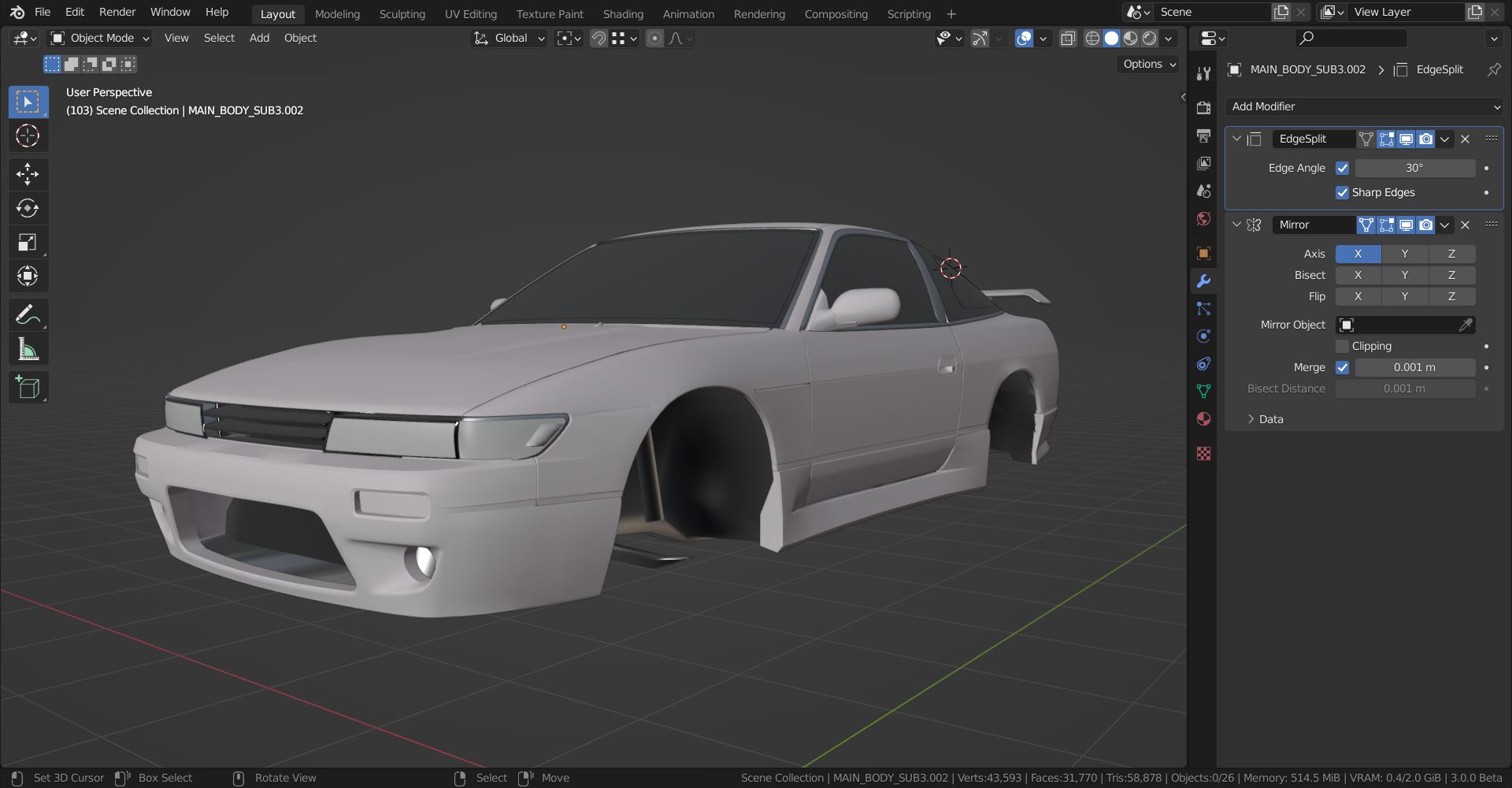Enable Flip on the Z axis

coord(1451,296)
